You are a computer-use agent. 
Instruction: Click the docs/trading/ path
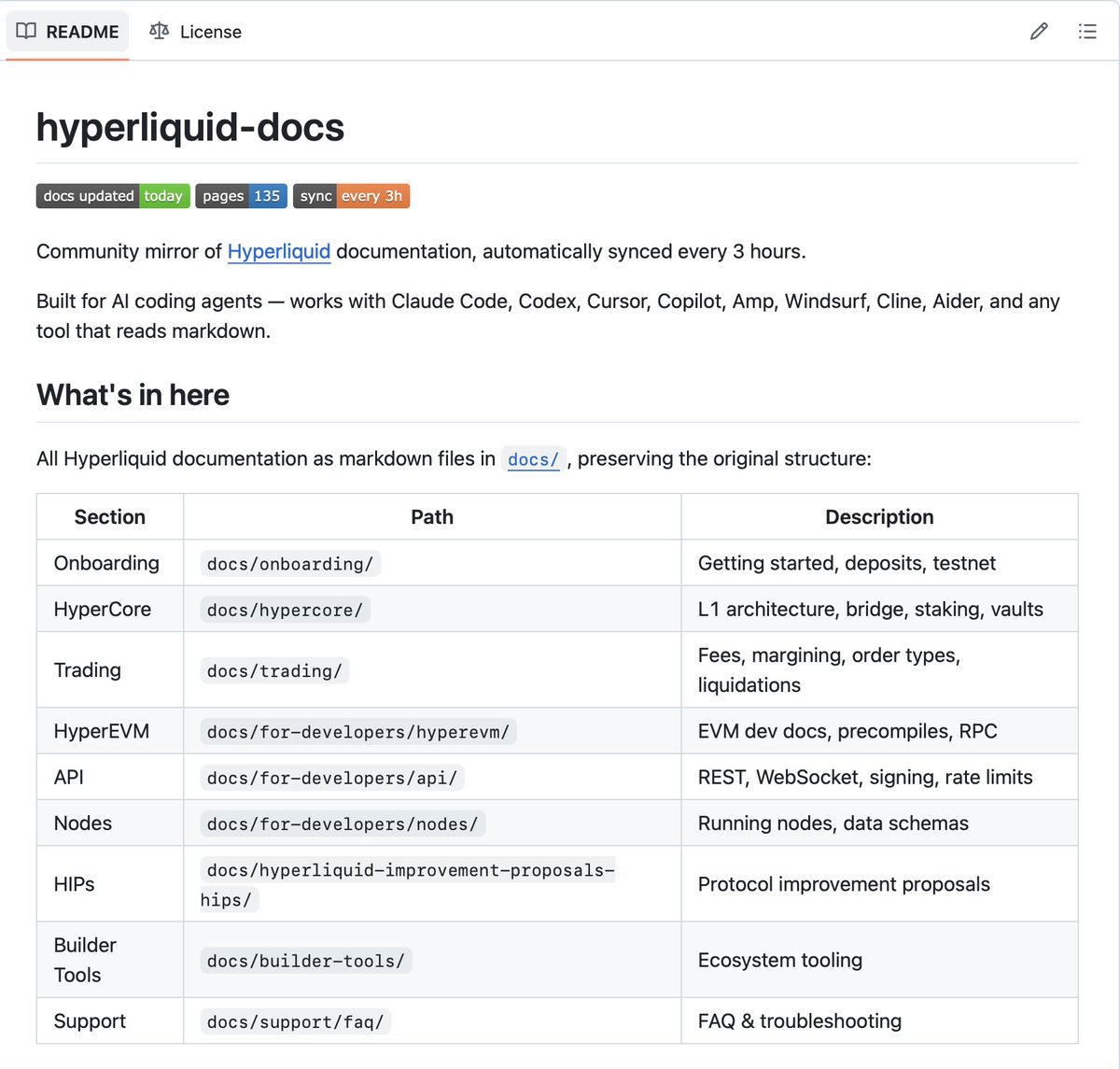tap(274, 670)
